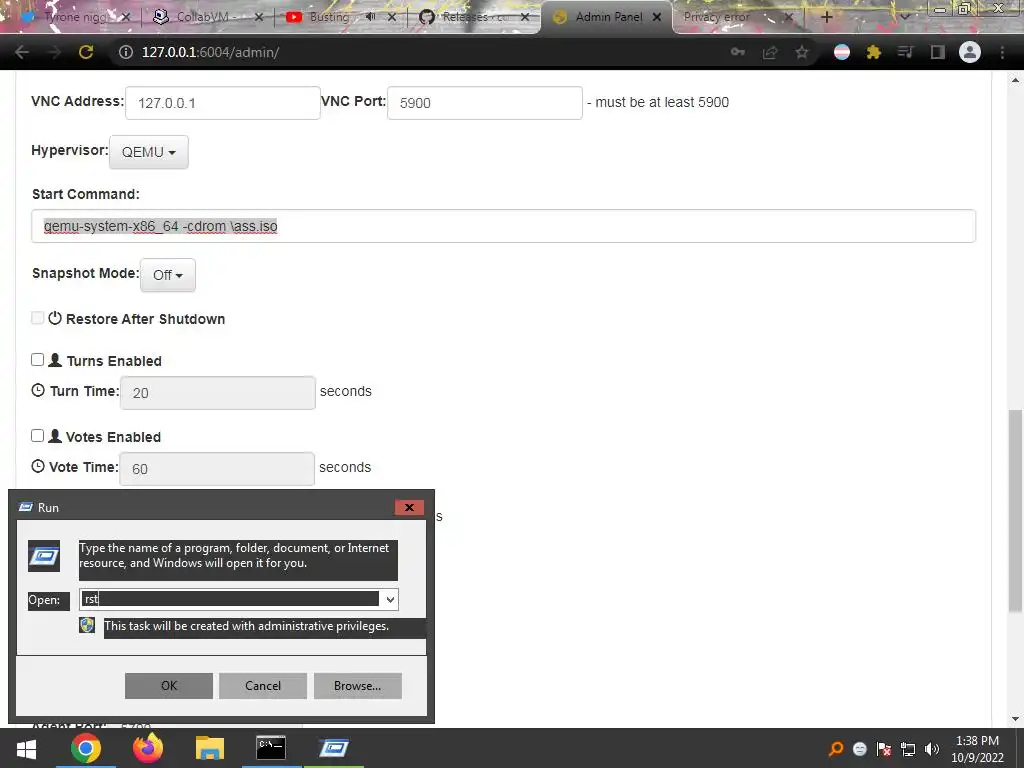
Task: Open the tab search chevron
Action: point(904,17)
